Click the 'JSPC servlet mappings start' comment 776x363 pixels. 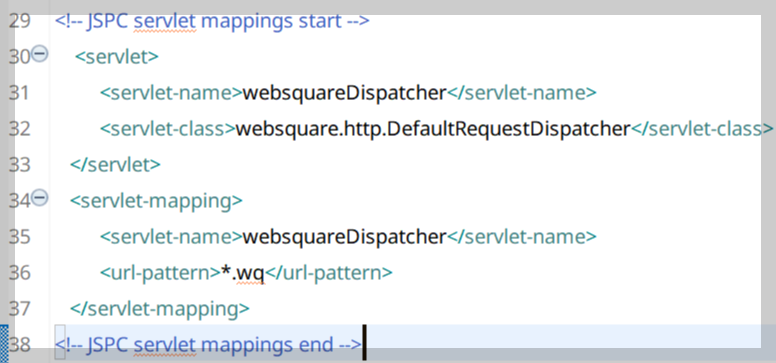(212, 21)
